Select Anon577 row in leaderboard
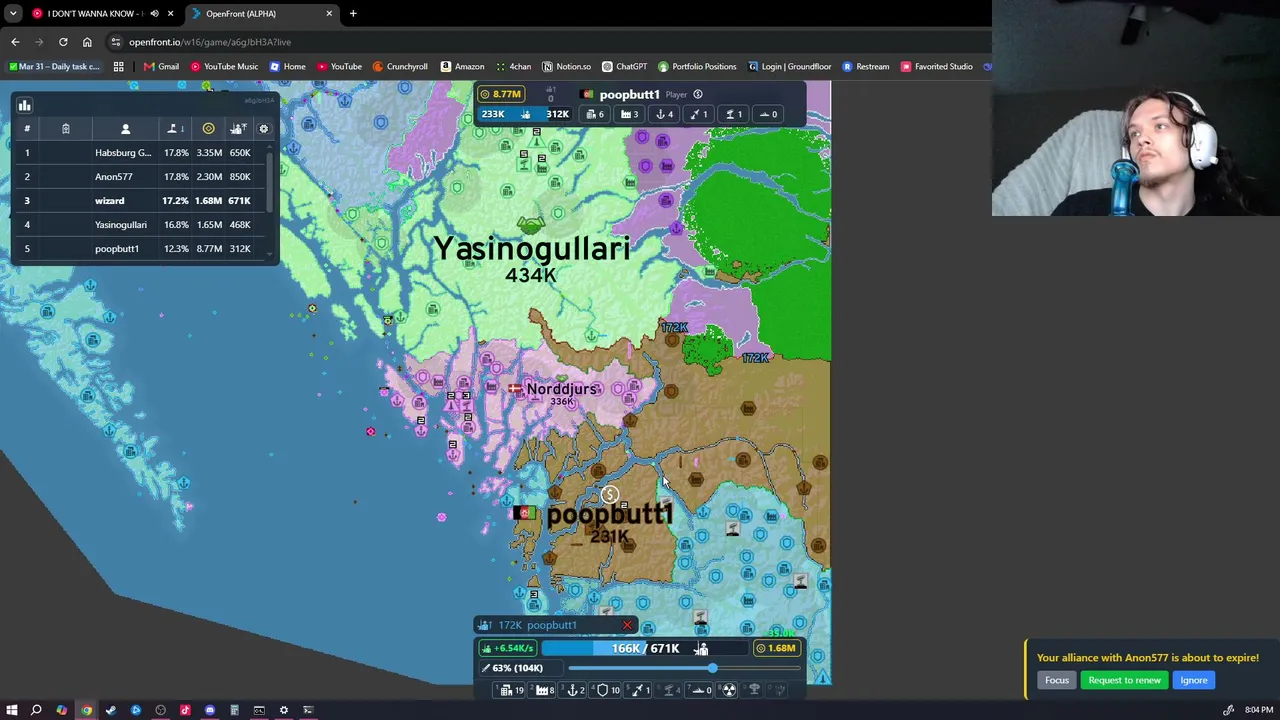The width and height of the screenshot is (1280, 720). point(139,176)
